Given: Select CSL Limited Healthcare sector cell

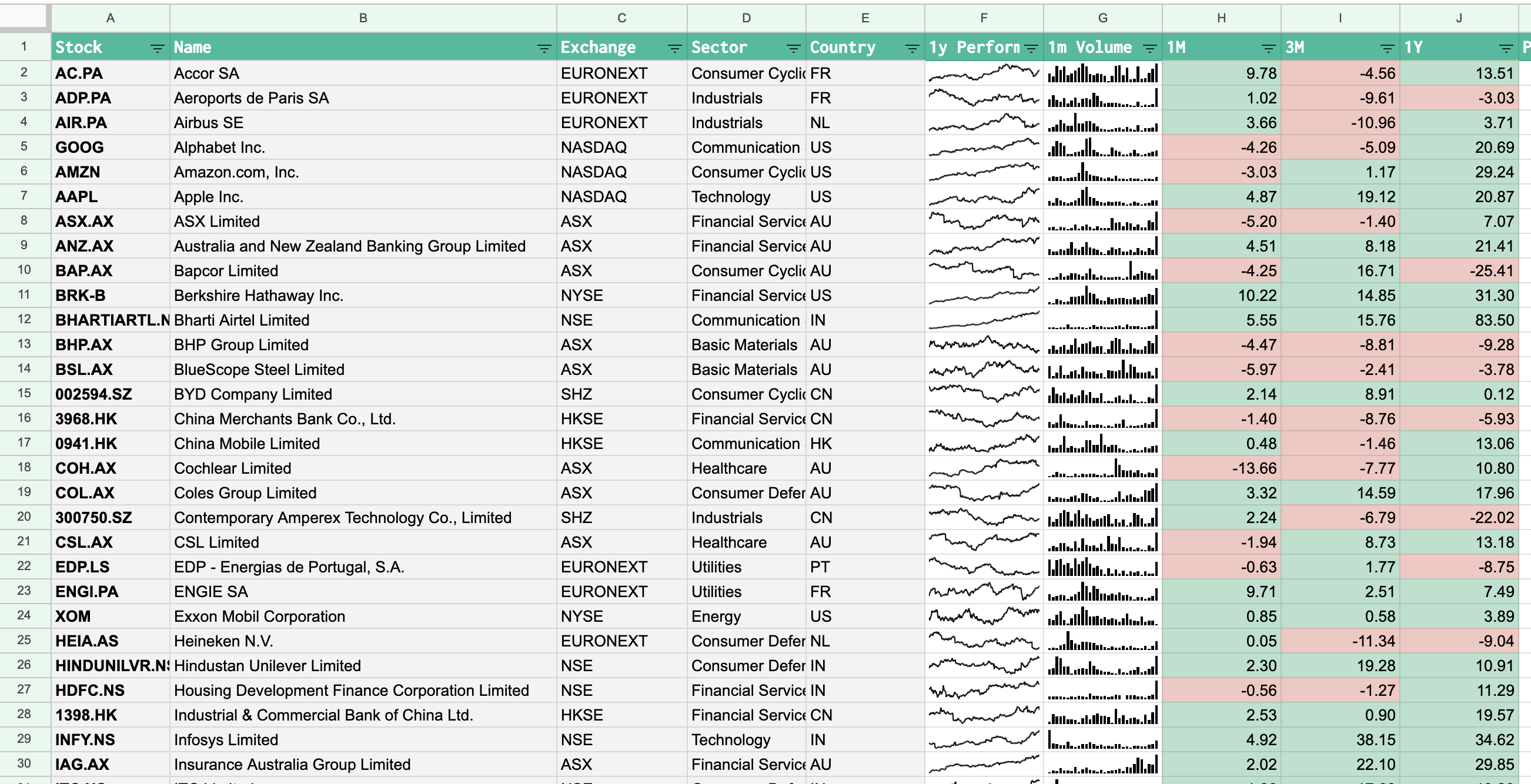Looking at the screenshot, I should click(x=747, y=542).
